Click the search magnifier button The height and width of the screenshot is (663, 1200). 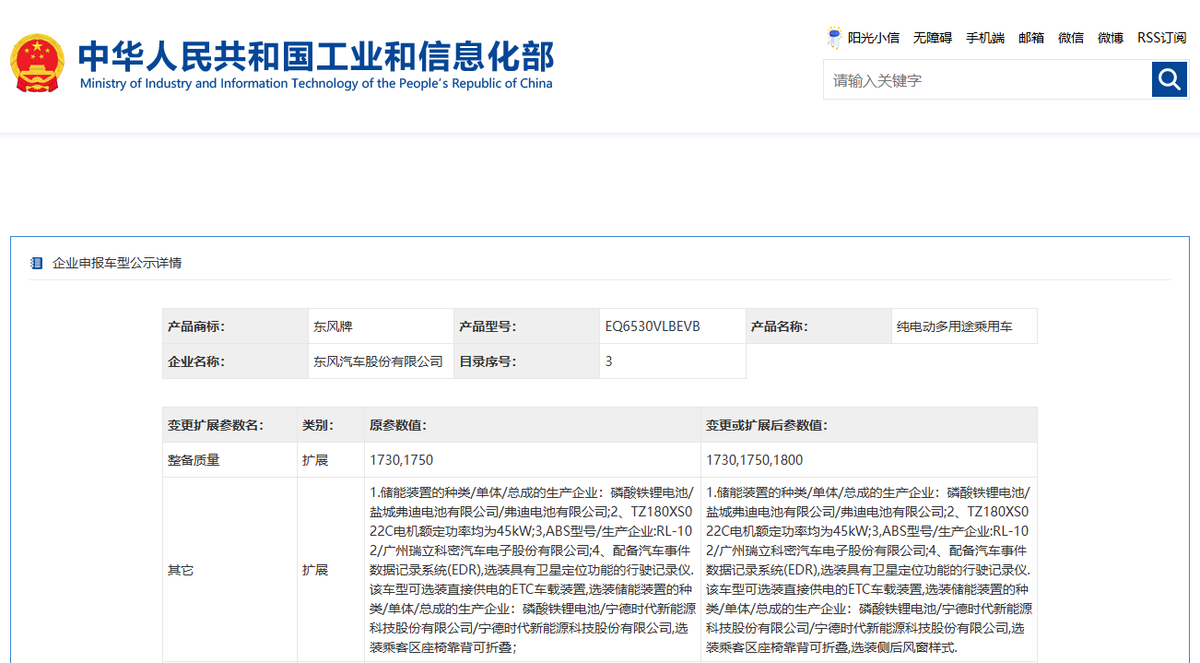1169,79
